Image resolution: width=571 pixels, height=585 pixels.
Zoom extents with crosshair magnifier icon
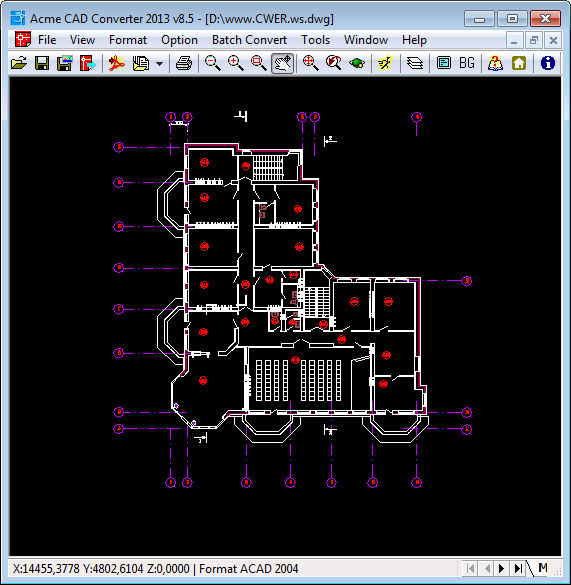tap(311, 63)
